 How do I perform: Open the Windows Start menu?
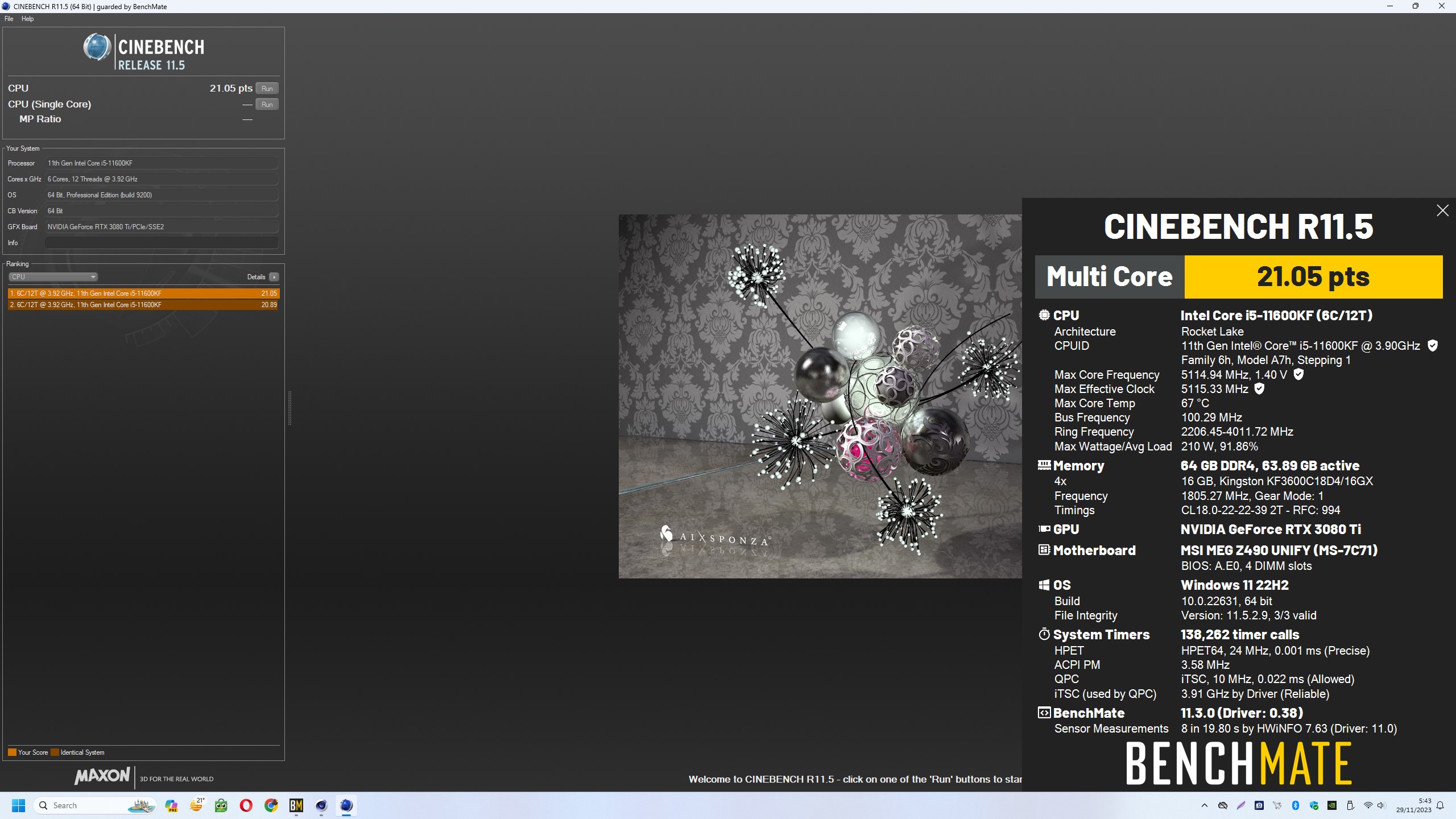click(x=18, y=805)
